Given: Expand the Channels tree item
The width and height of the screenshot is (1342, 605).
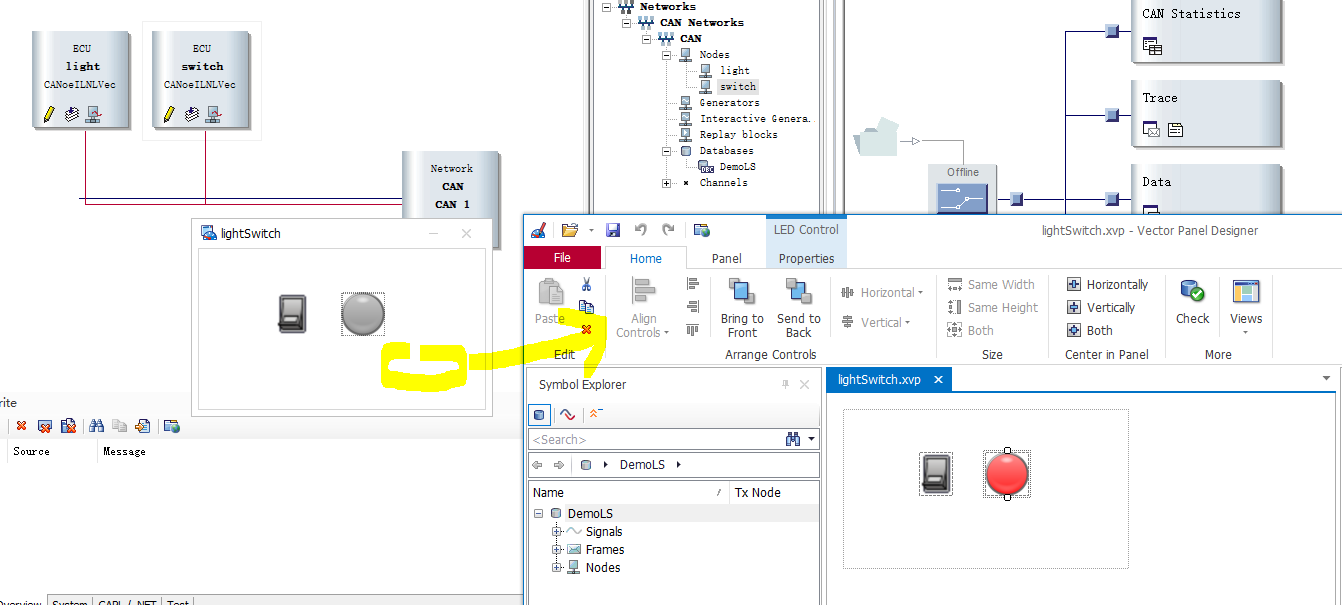Looking at the screenshot, I should tap(667, 183).
